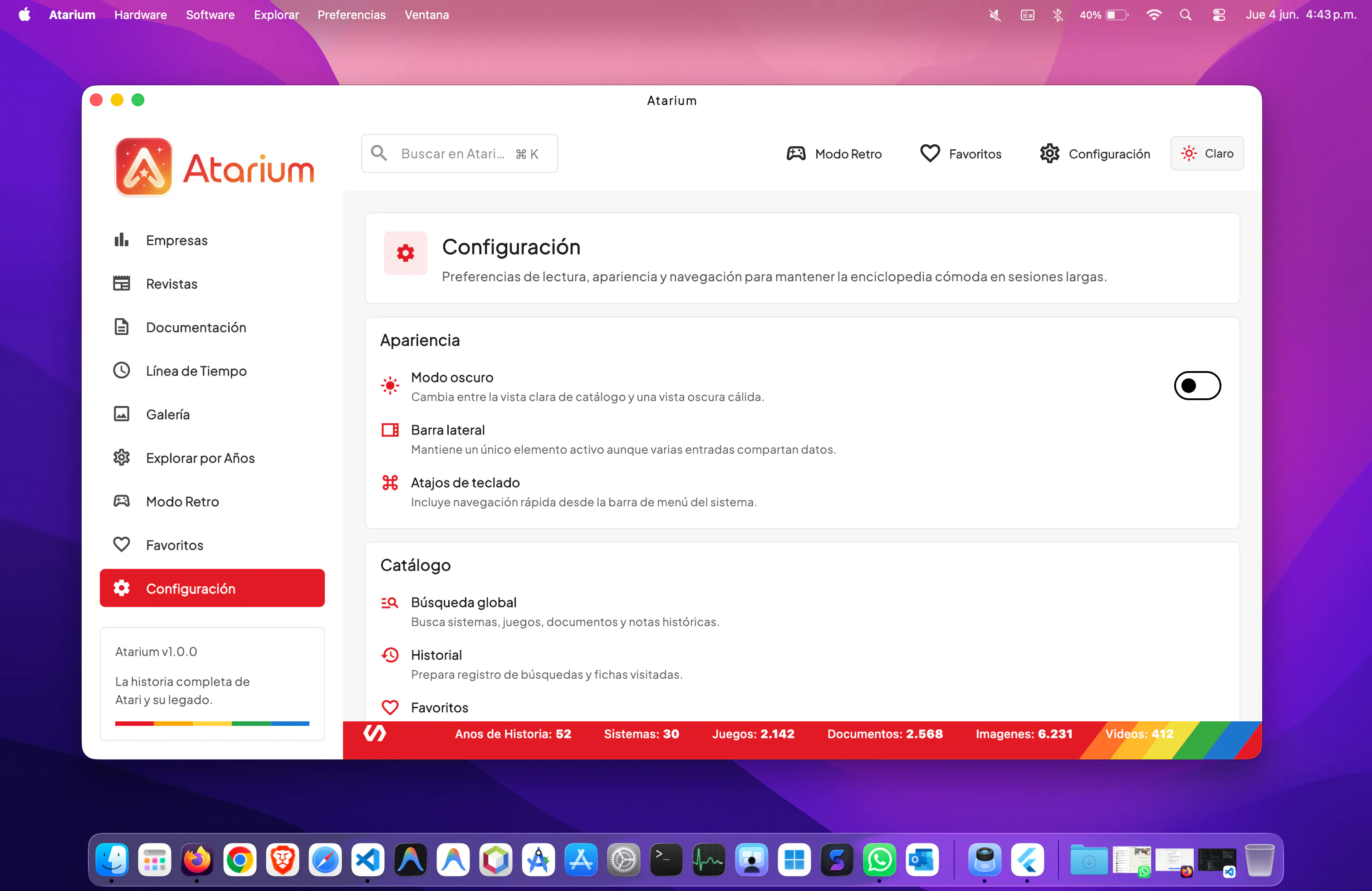Open Galería in the sidebar

point(212,414)
